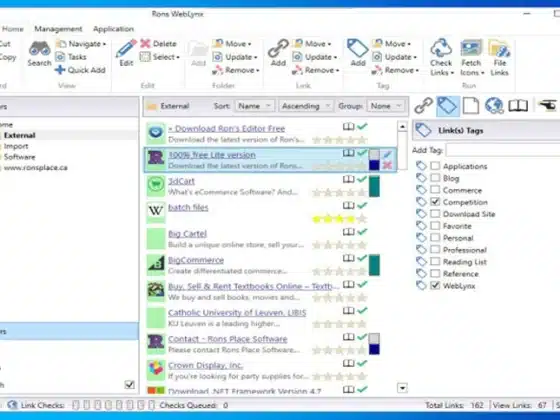Switch to the Application ribbon tab
560x420 pixels.
(114, 29)
